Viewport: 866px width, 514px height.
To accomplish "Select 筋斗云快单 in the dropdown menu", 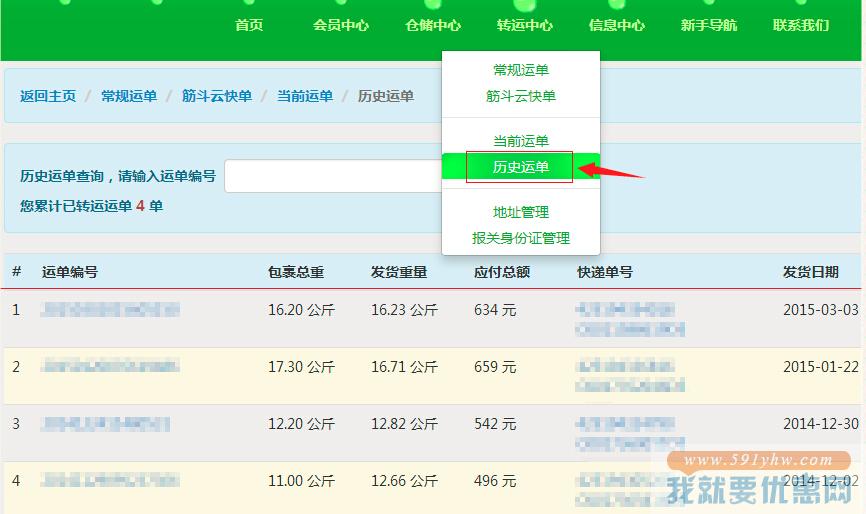I will tap(521, 96).
